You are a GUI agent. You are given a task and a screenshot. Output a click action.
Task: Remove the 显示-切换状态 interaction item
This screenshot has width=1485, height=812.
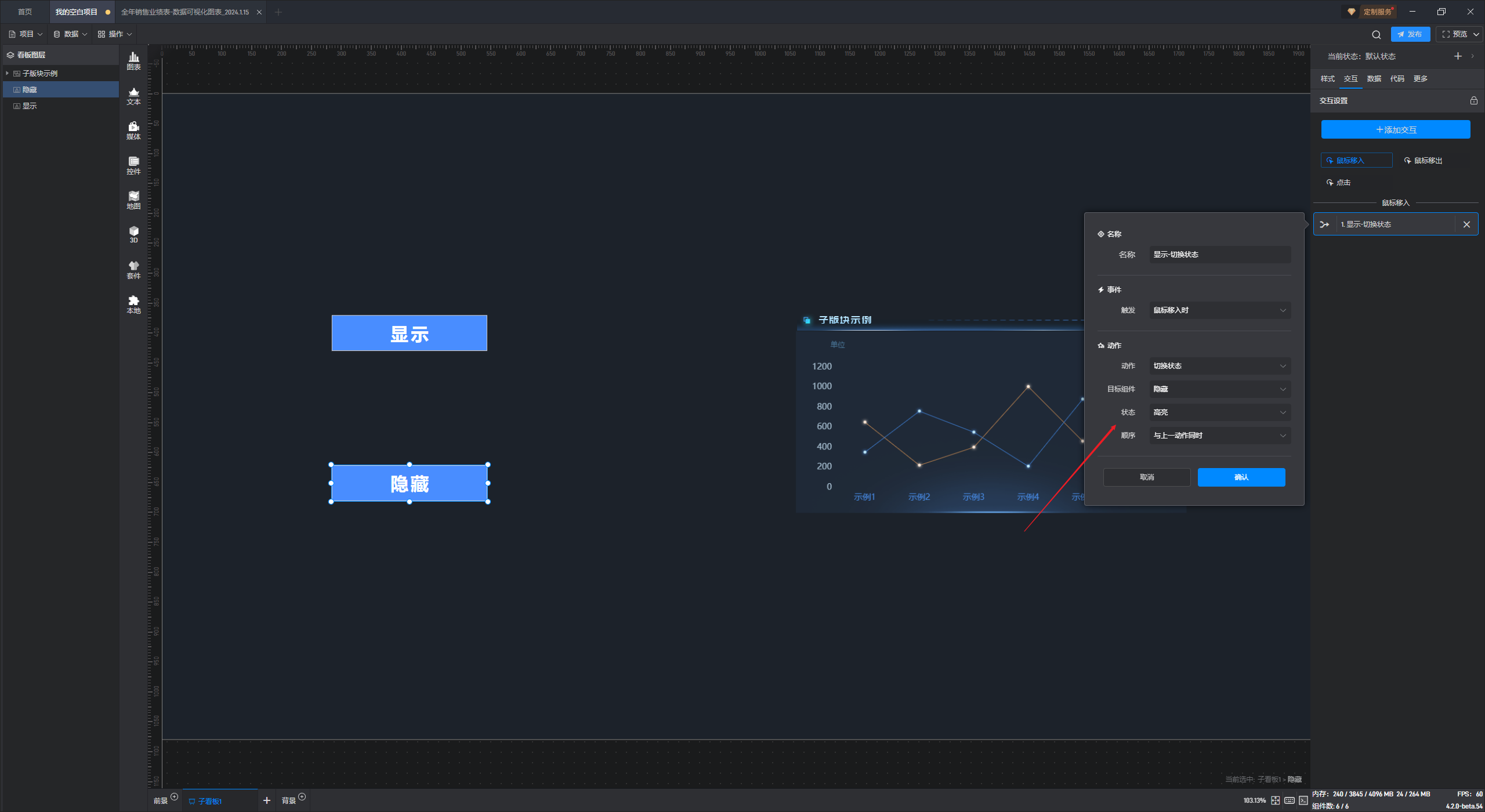coord(1466,224)
